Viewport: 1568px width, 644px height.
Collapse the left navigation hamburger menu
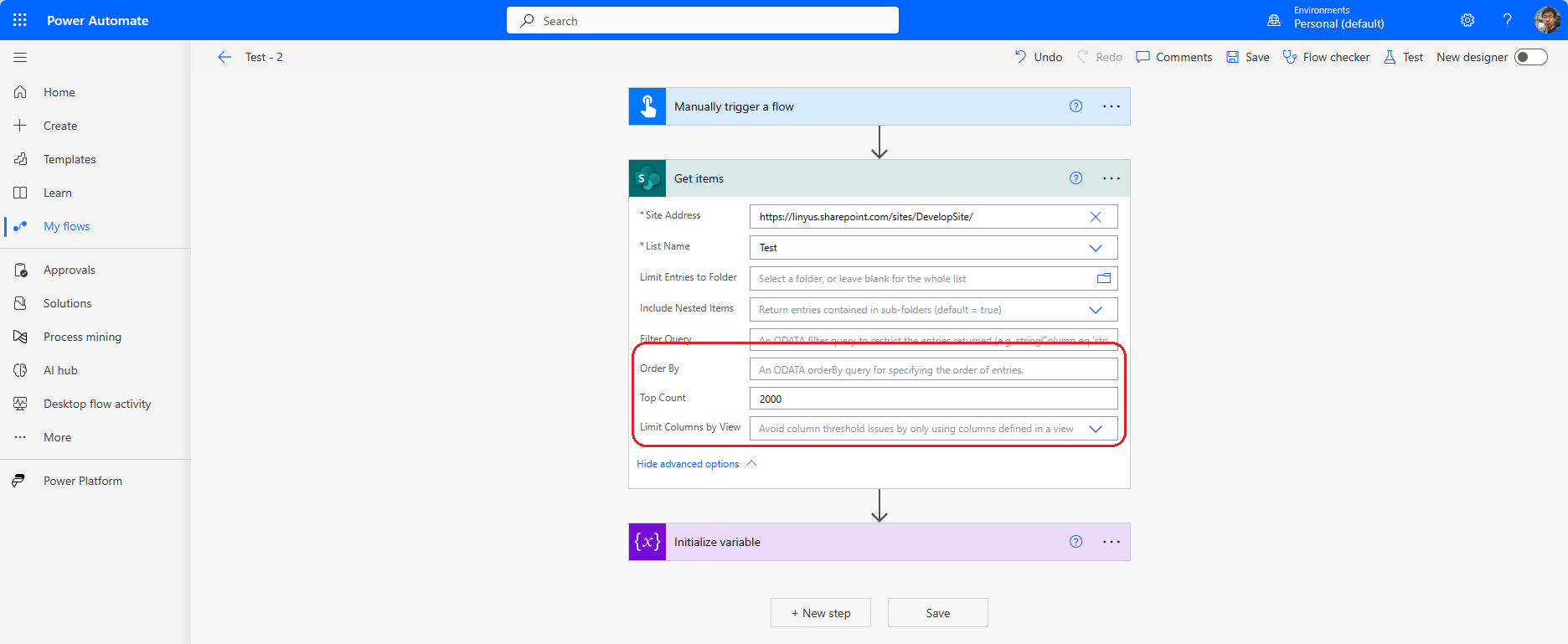coord(20,57)
